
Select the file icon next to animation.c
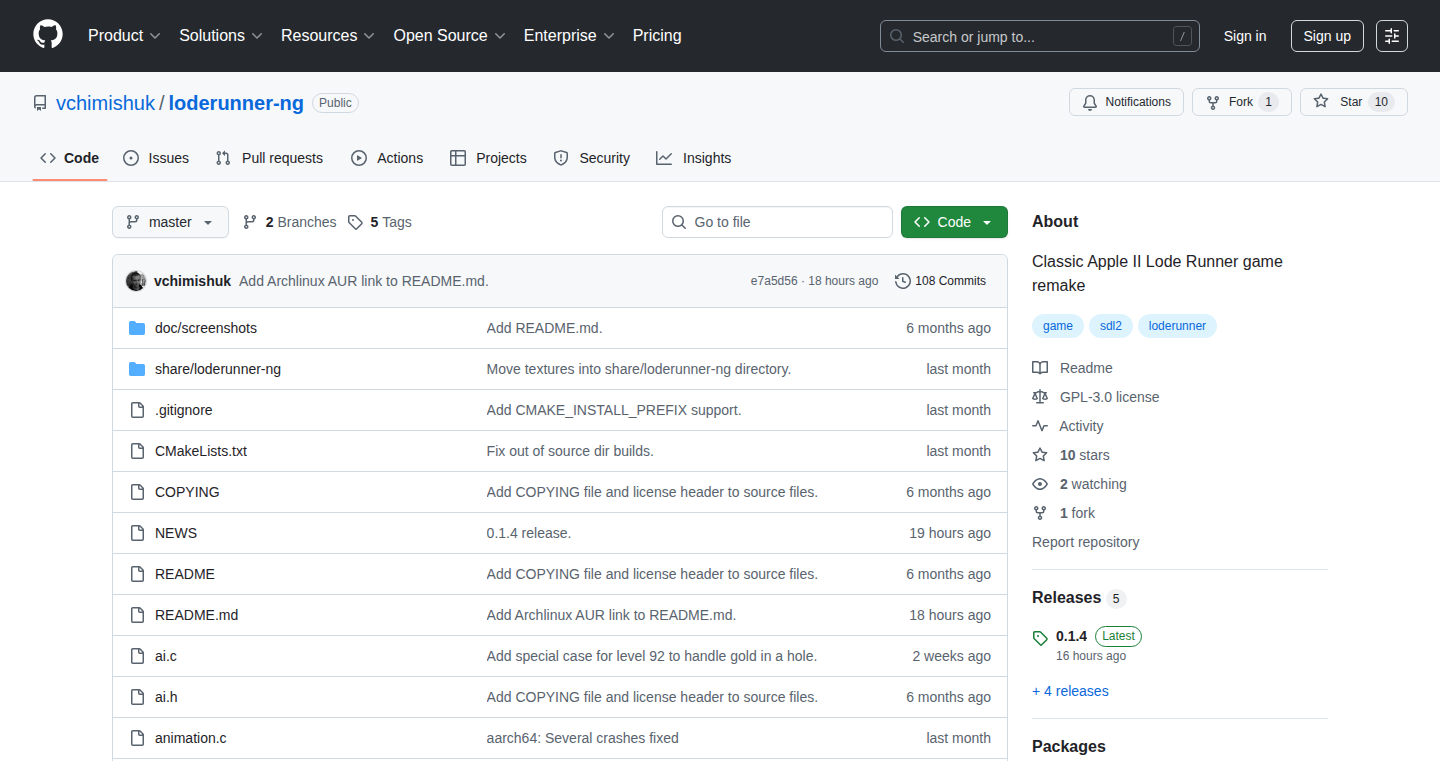tap(137, 738)
